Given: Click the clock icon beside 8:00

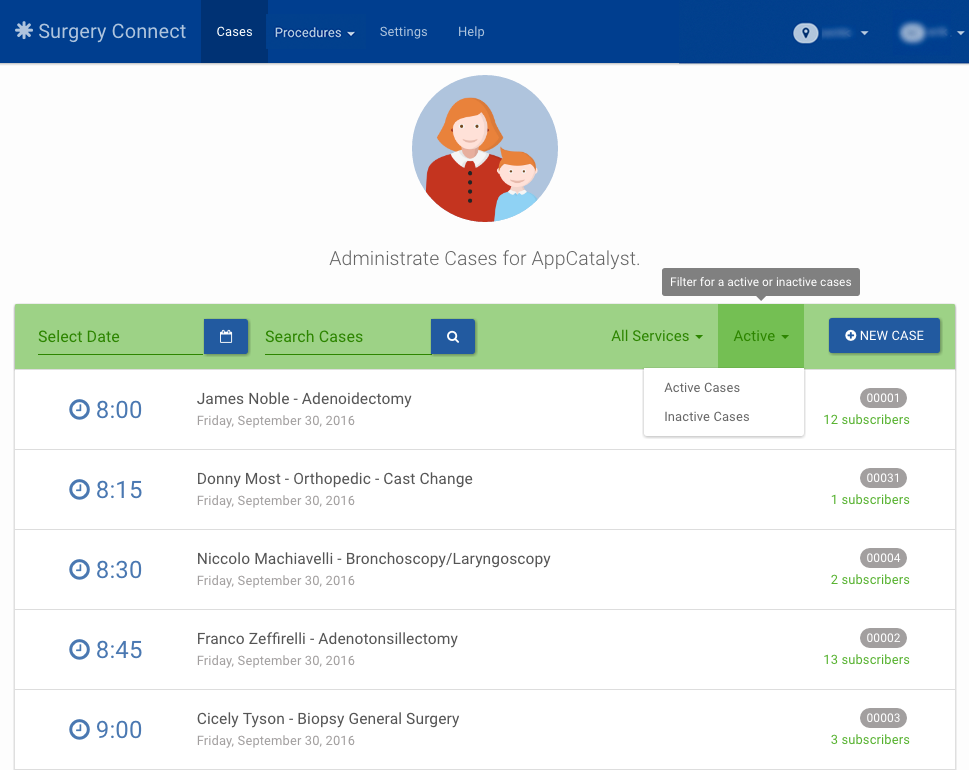Looking at the screenshot, I should pos(79,409).
